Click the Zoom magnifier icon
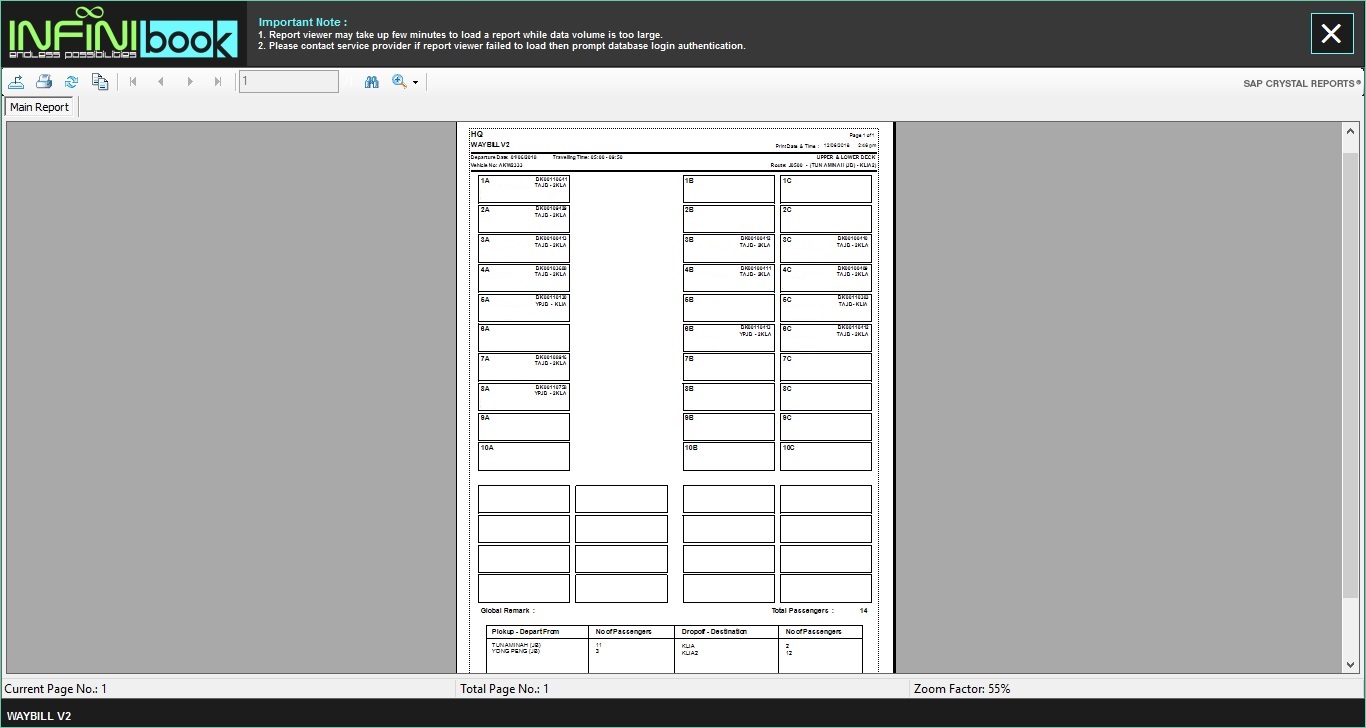Screen dimensions: 1366x728 point(400,82)
